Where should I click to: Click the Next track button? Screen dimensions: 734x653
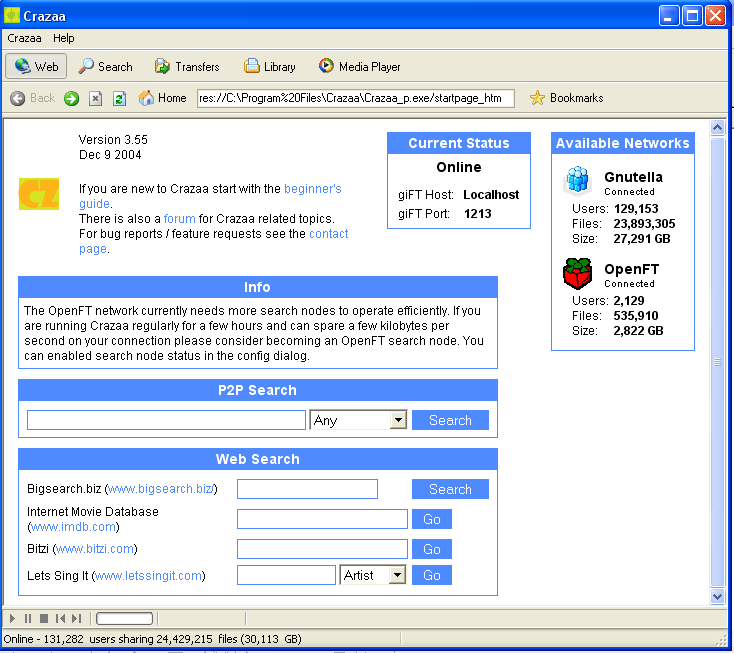(76, 618)
